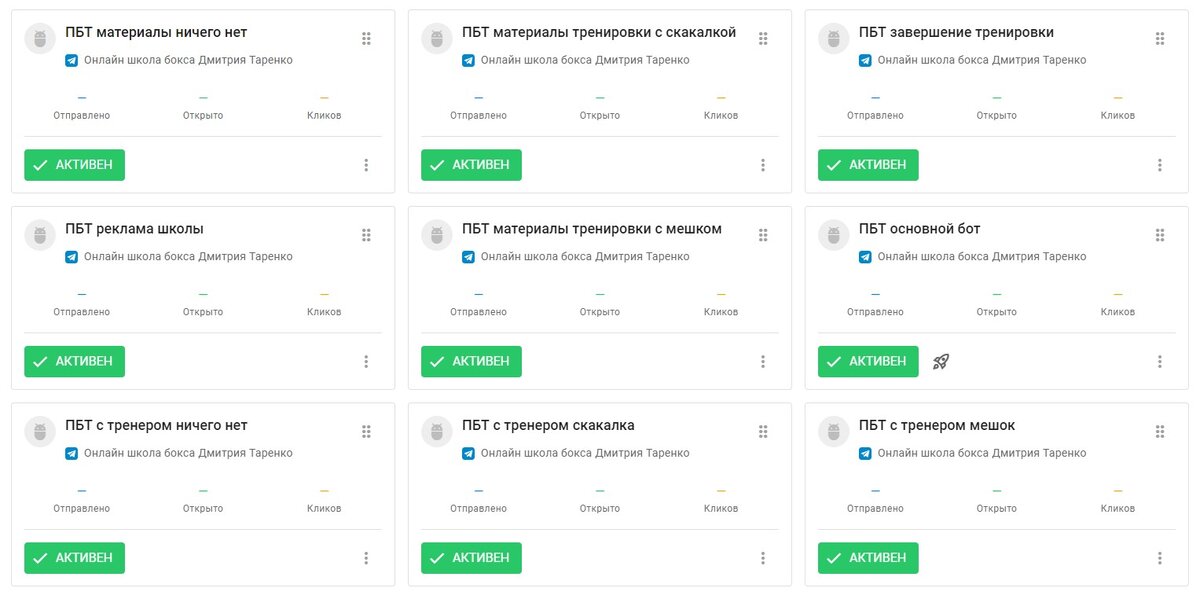Click Telegram icon under ПБТ с тренером мешок
This screenshot has height=599, width=1200.
[x=865, y=453]
